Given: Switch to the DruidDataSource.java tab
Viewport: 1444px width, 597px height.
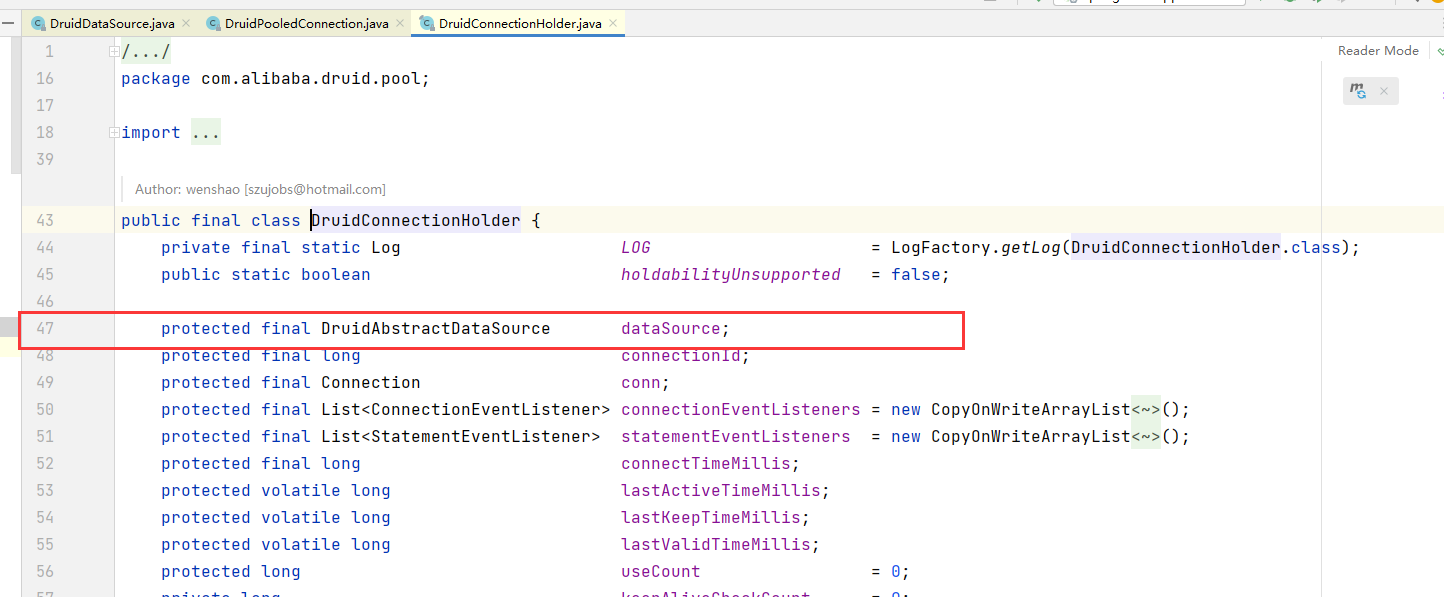Looking at the screenshot, I should tap(112, 23).
